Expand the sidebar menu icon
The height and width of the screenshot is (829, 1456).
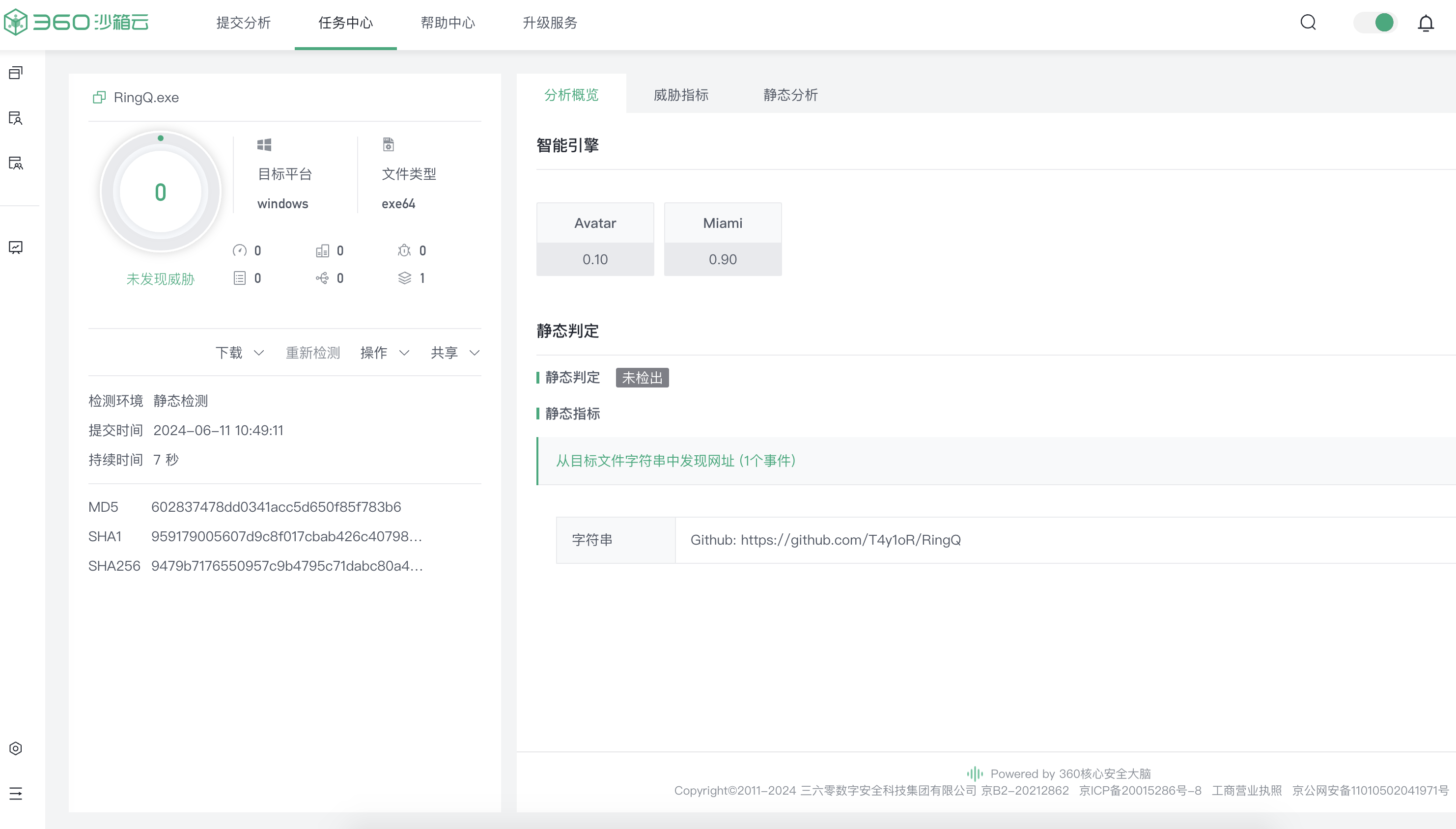tap(16, 793)
